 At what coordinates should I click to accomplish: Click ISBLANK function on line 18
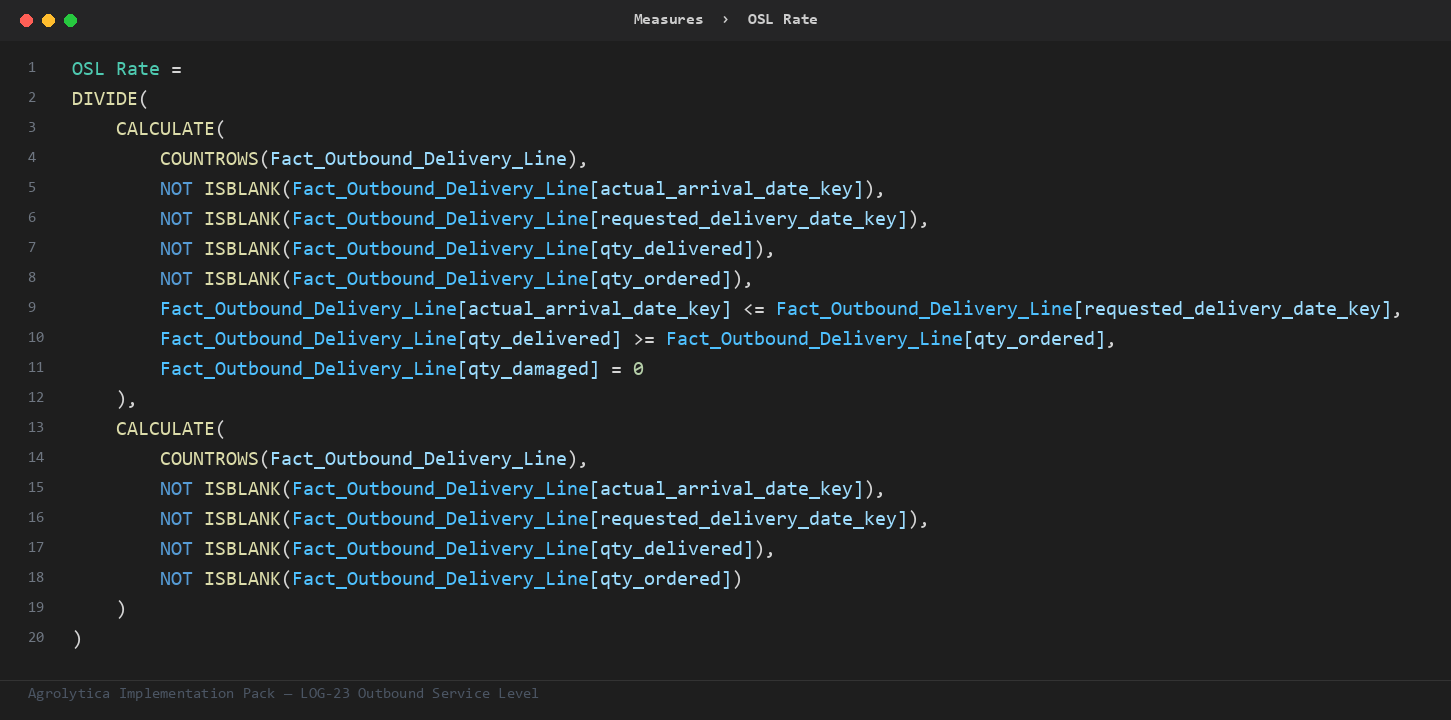click(242, 579)
